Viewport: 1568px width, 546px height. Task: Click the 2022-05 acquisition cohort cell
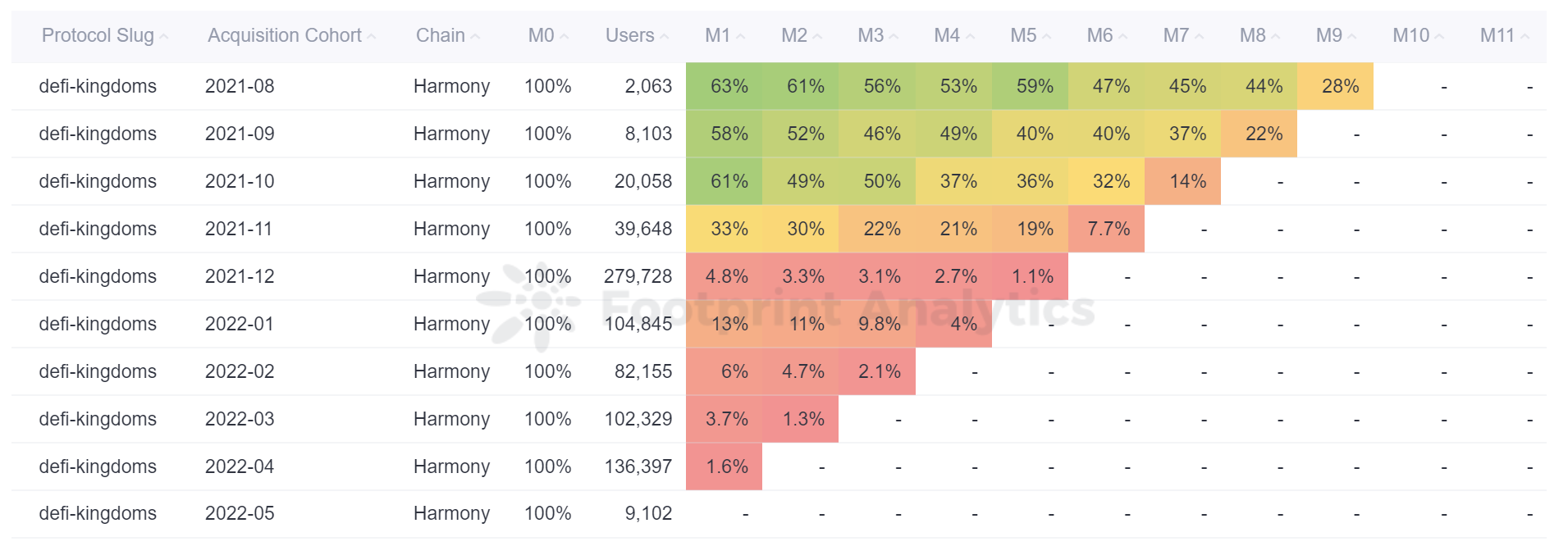pos(240,513)
